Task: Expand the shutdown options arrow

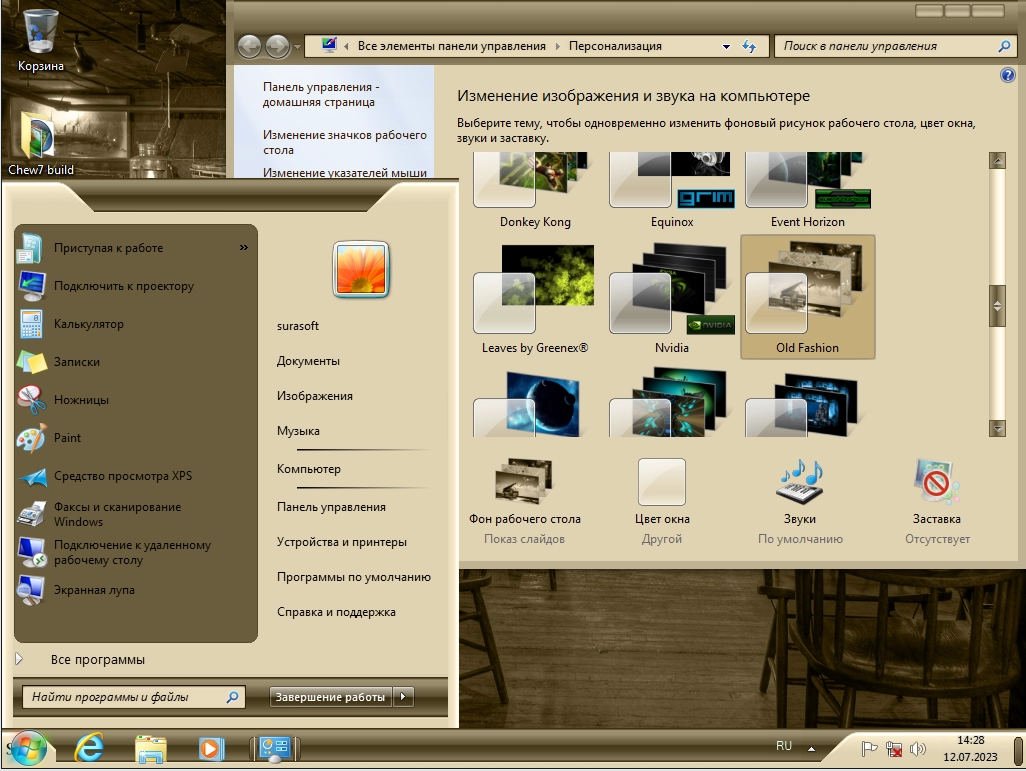Action: pos(403,697)
